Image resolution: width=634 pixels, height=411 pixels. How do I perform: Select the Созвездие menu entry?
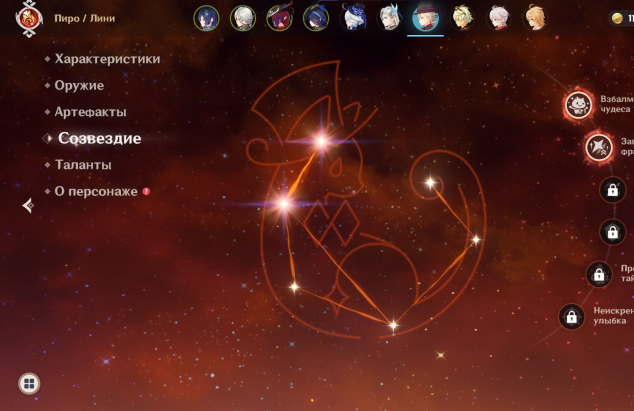(x=99, y=138)
